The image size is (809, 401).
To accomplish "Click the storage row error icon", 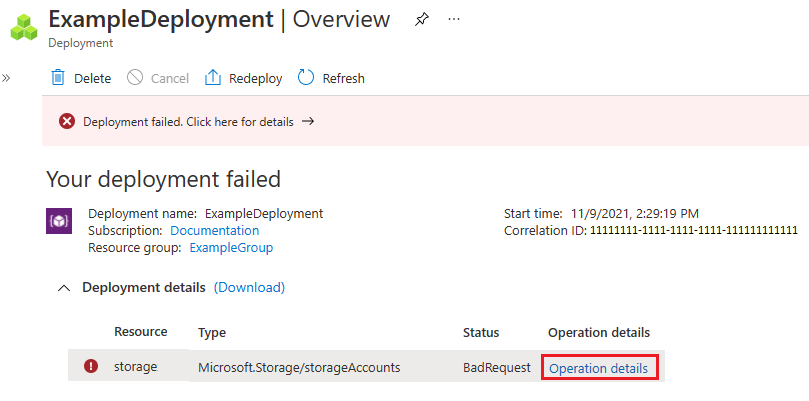I will coord(91,367).
